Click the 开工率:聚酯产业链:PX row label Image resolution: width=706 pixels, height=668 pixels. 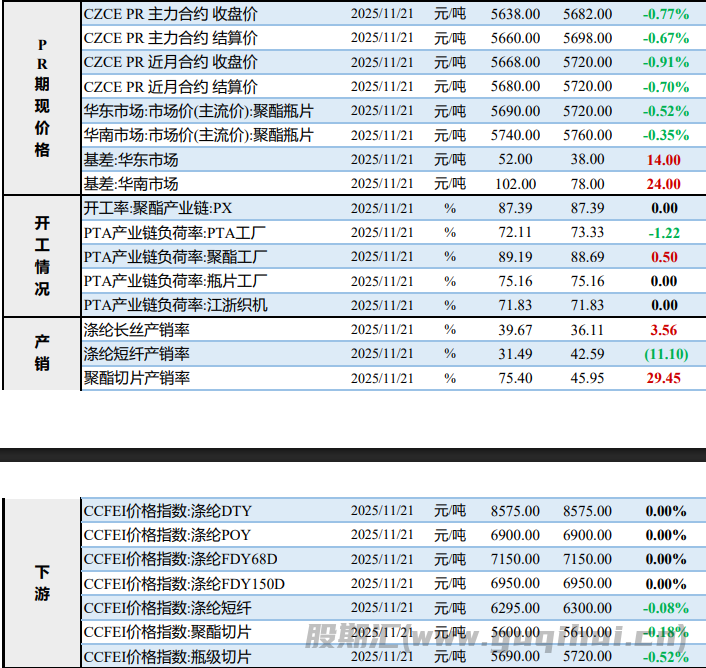(158, 208)
